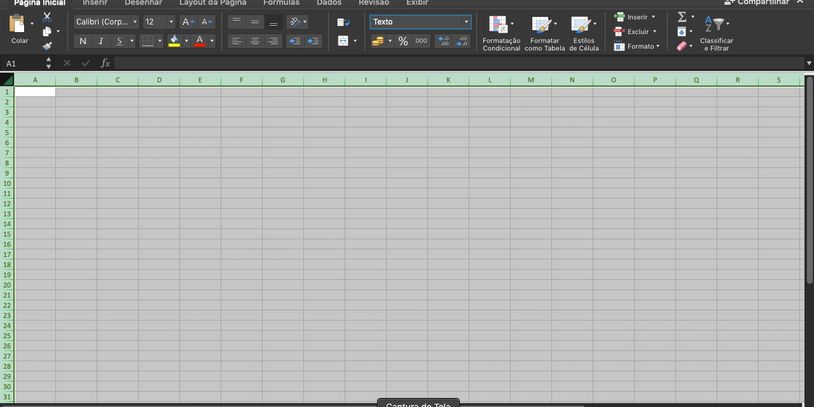This screenshot has width=814, height=407.
Task: Toggle underline (S) formatting
Action: point(119,41)
